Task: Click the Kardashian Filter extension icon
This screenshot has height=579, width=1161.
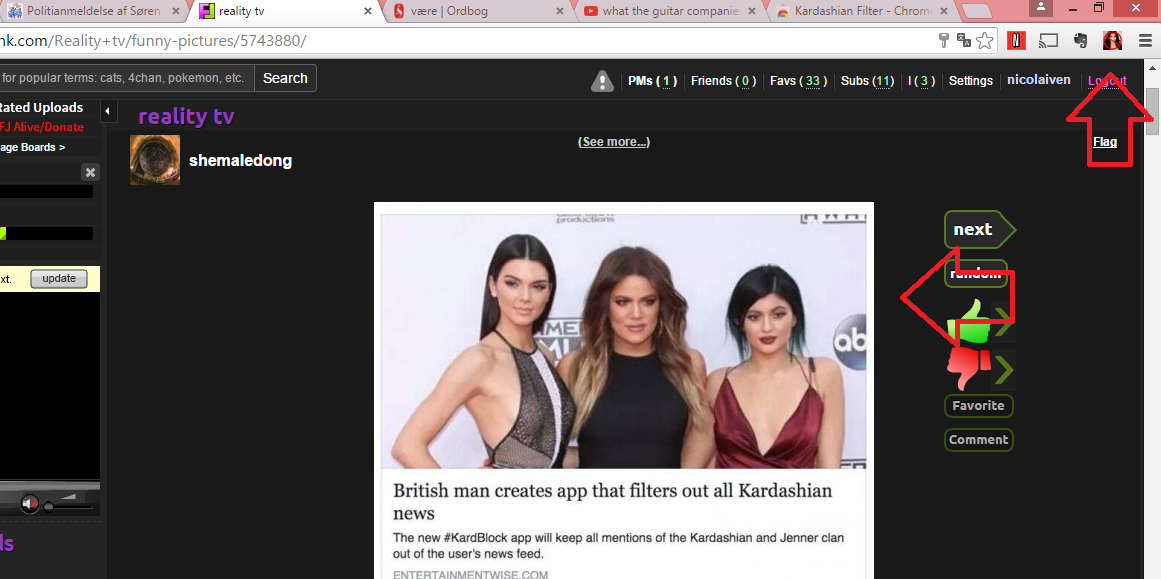Action: point(1112,41)
